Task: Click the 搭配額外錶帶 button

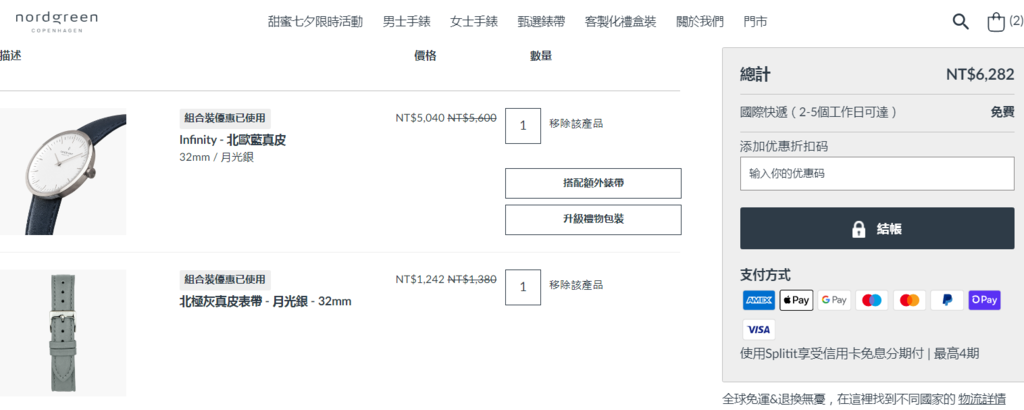Action: point(593,183)
